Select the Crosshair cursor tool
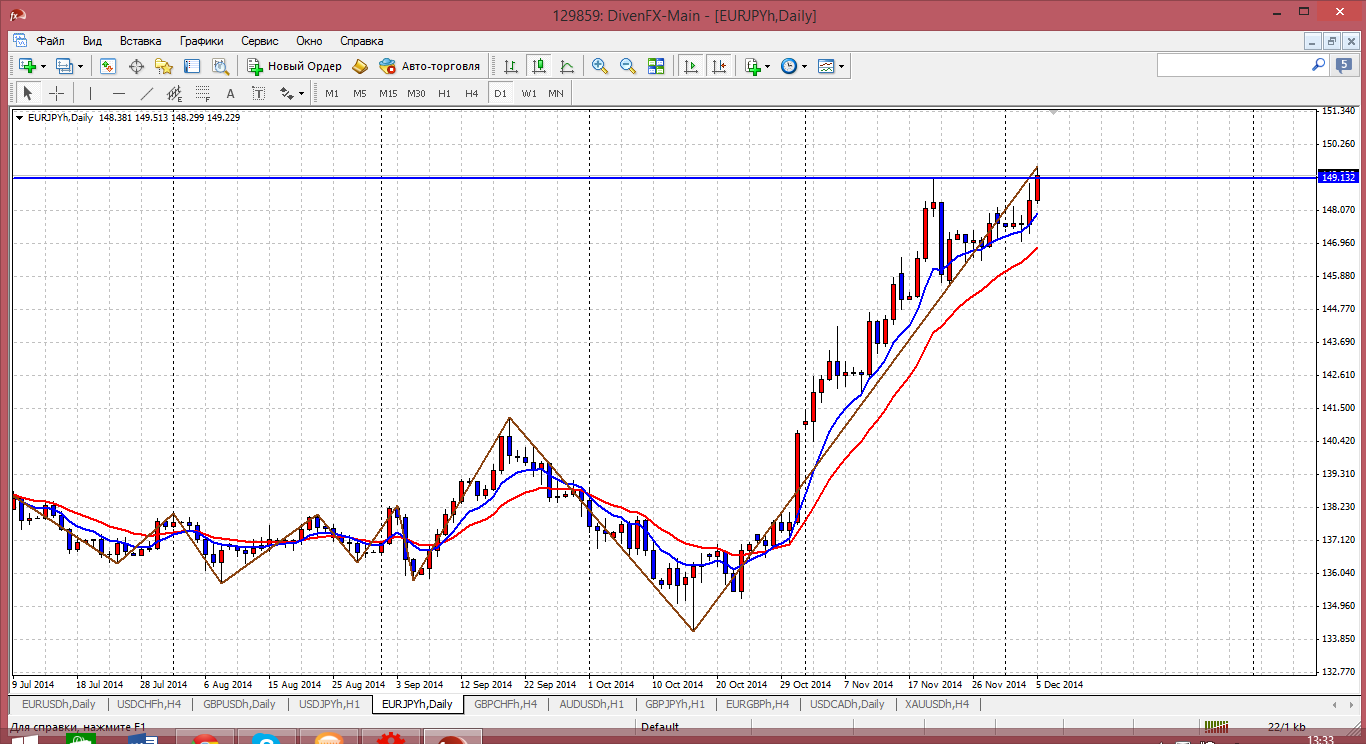The height and width of the screenshot is (744, 1369). tap(57, 93)
